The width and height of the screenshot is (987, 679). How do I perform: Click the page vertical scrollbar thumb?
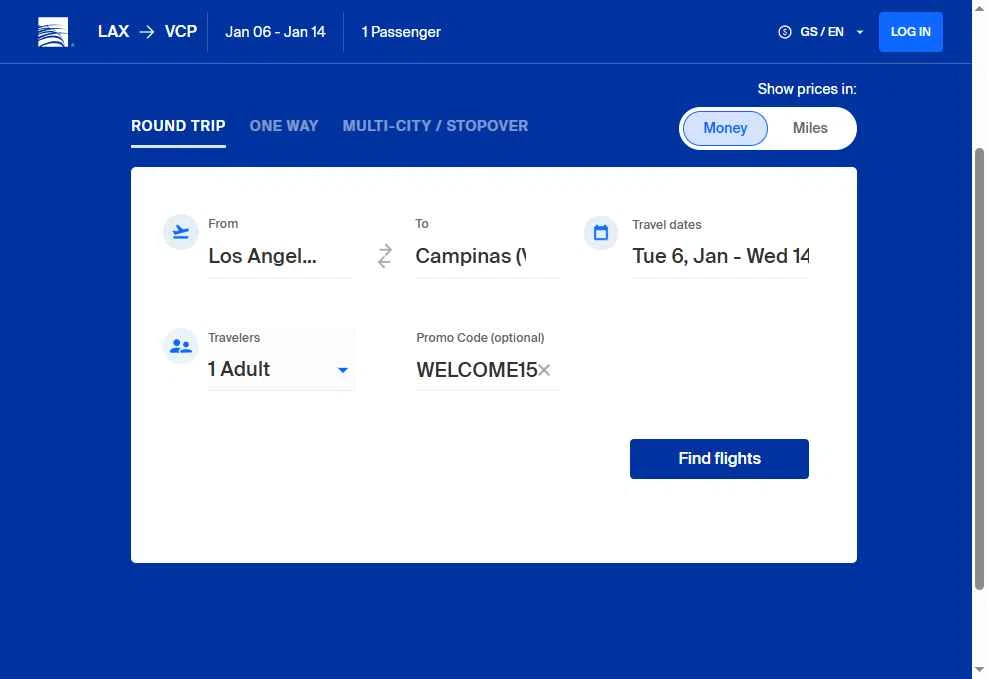click(x=979, y=369)
